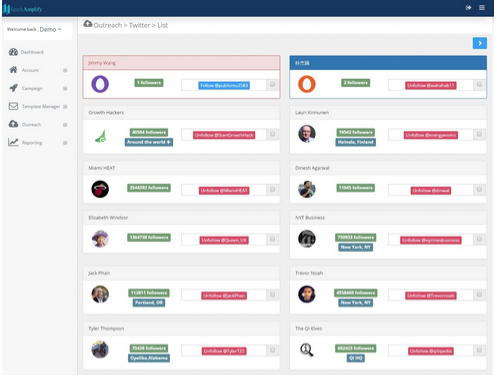497x383 pixels.
Task: Click the Account home icon
Action: [x=13, y=70]
